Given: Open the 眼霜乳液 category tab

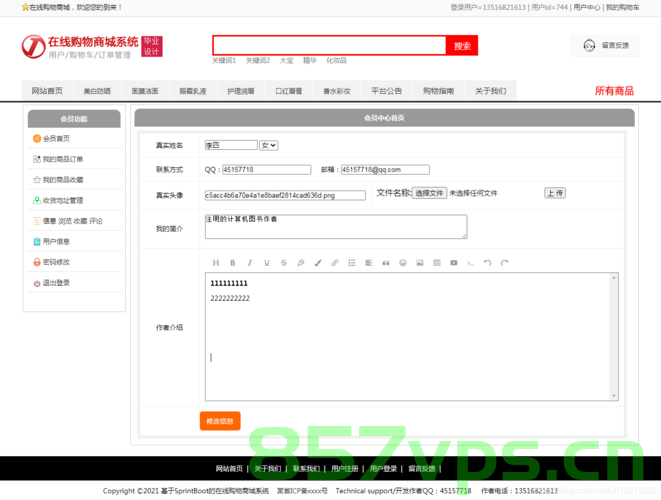Looking at the screenshot, I should [193, 91].
